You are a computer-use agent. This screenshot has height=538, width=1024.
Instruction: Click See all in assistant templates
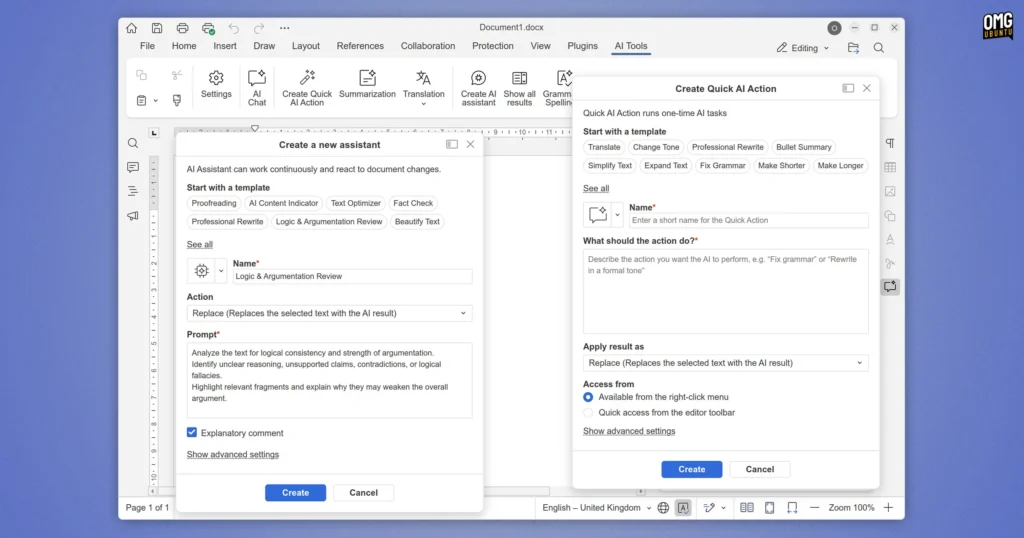(x=199, y=244)
